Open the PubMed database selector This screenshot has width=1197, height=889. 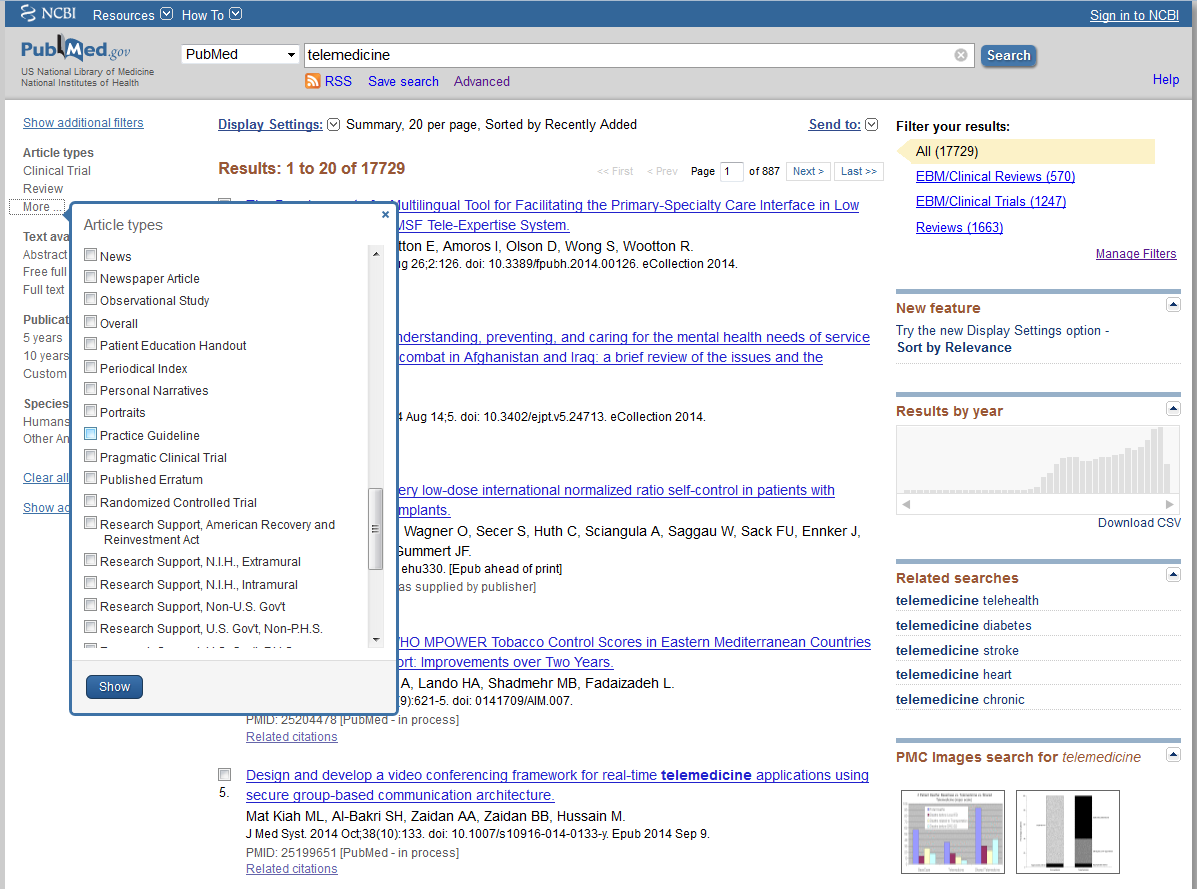coord(240,54)
